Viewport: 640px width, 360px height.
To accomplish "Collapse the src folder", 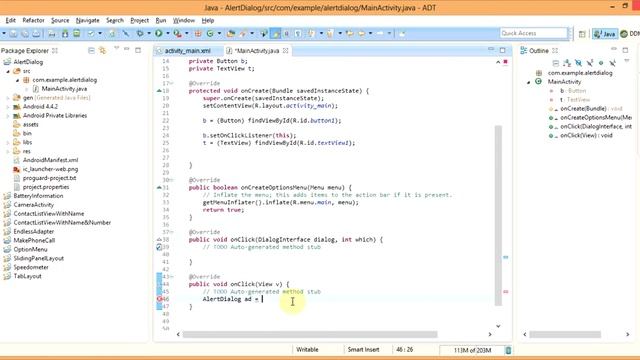I will pos(8,71).
